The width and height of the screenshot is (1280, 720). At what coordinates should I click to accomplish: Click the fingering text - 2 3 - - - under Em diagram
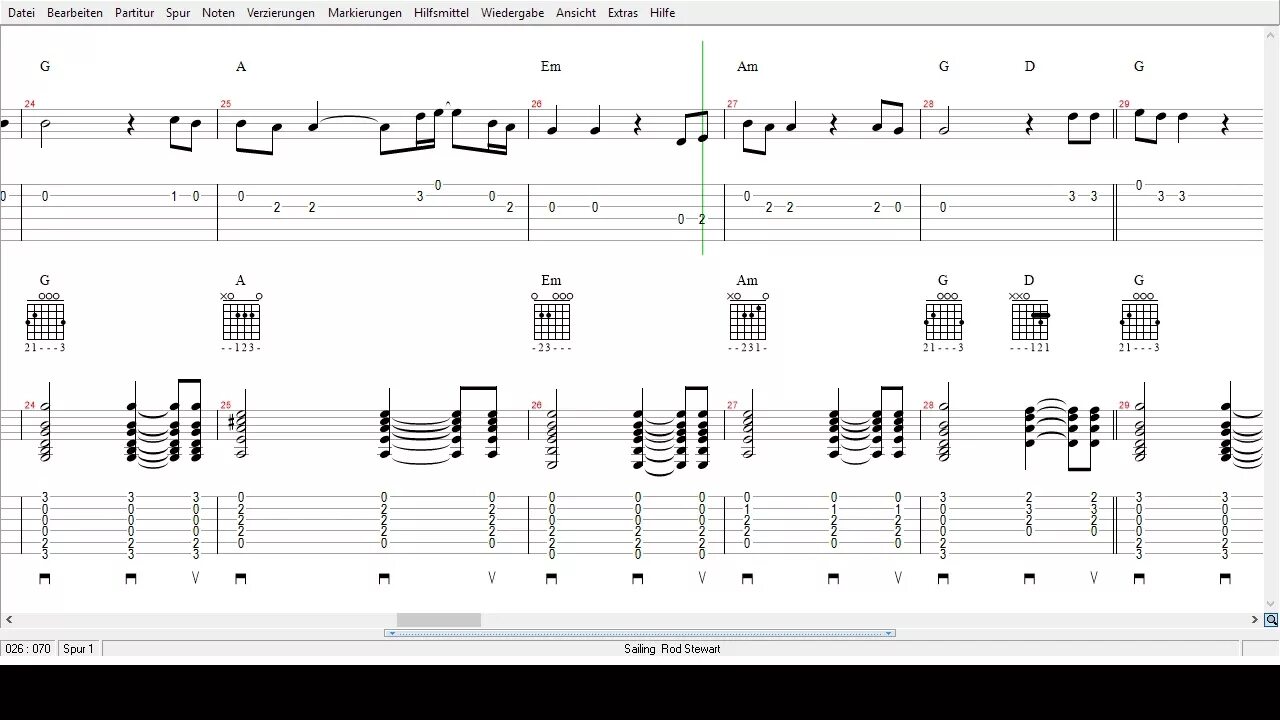coord(551,348)
